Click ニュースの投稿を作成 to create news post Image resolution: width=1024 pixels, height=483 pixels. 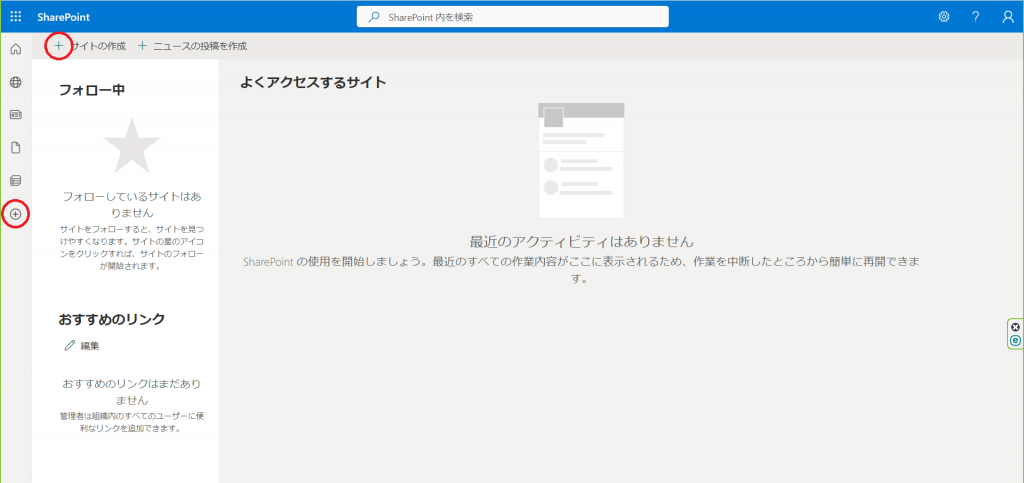tap(199, 46)
